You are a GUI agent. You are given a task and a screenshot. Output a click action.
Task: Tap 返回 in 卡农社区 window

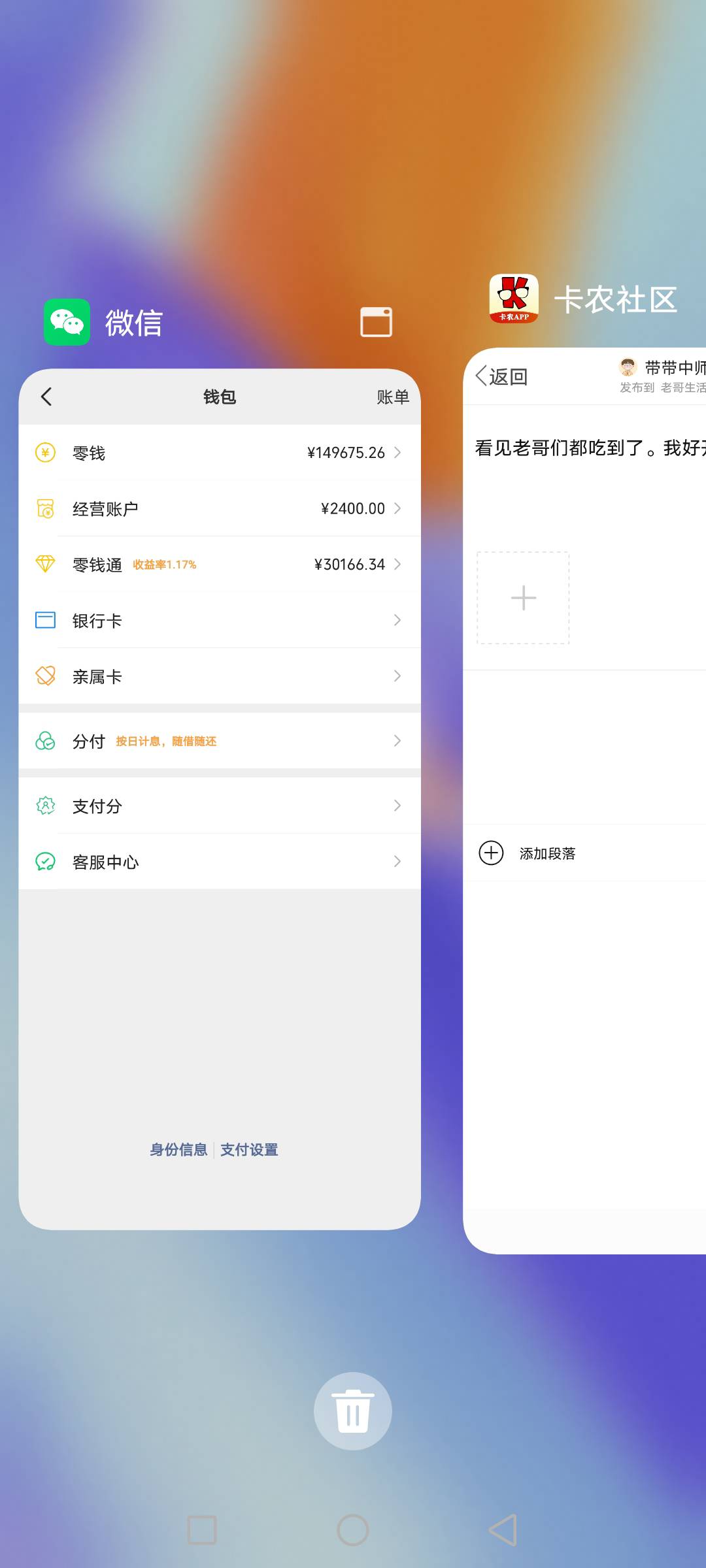[501, 377]
